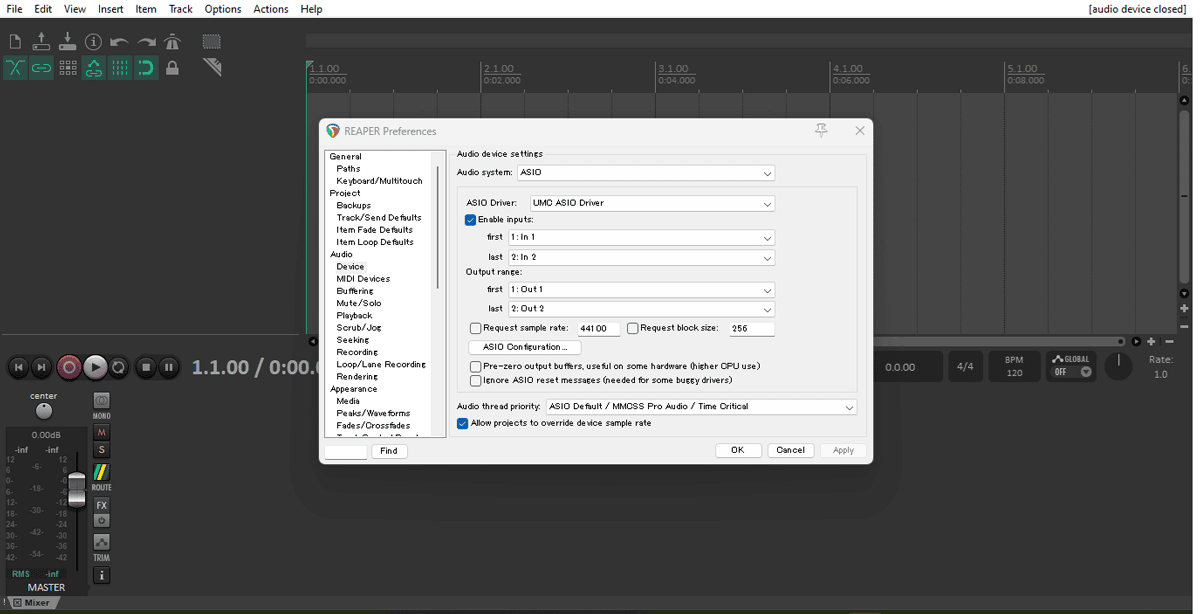Uncheck the Enable inputs checkbox

[x=471, y=220]
